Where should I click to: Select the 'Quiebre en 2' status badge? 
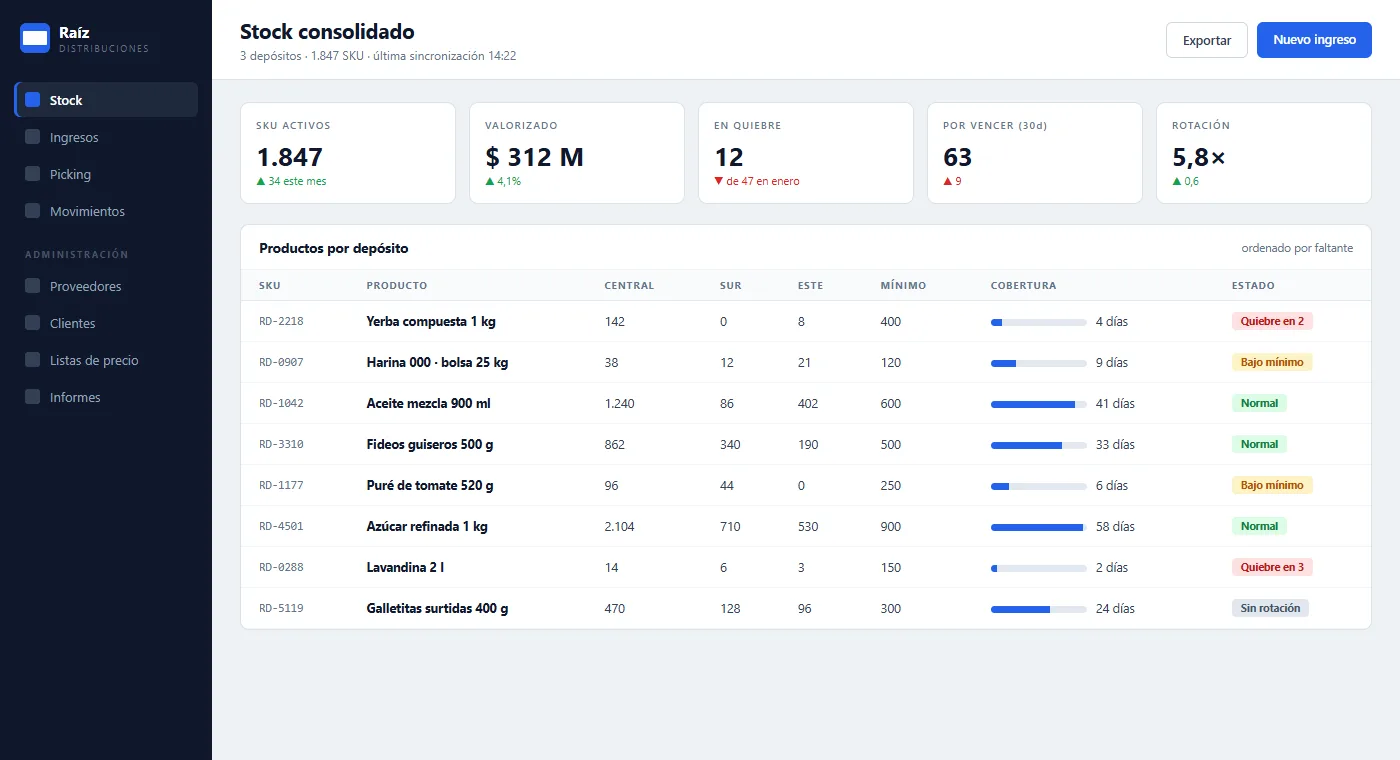click(1272, 321)
